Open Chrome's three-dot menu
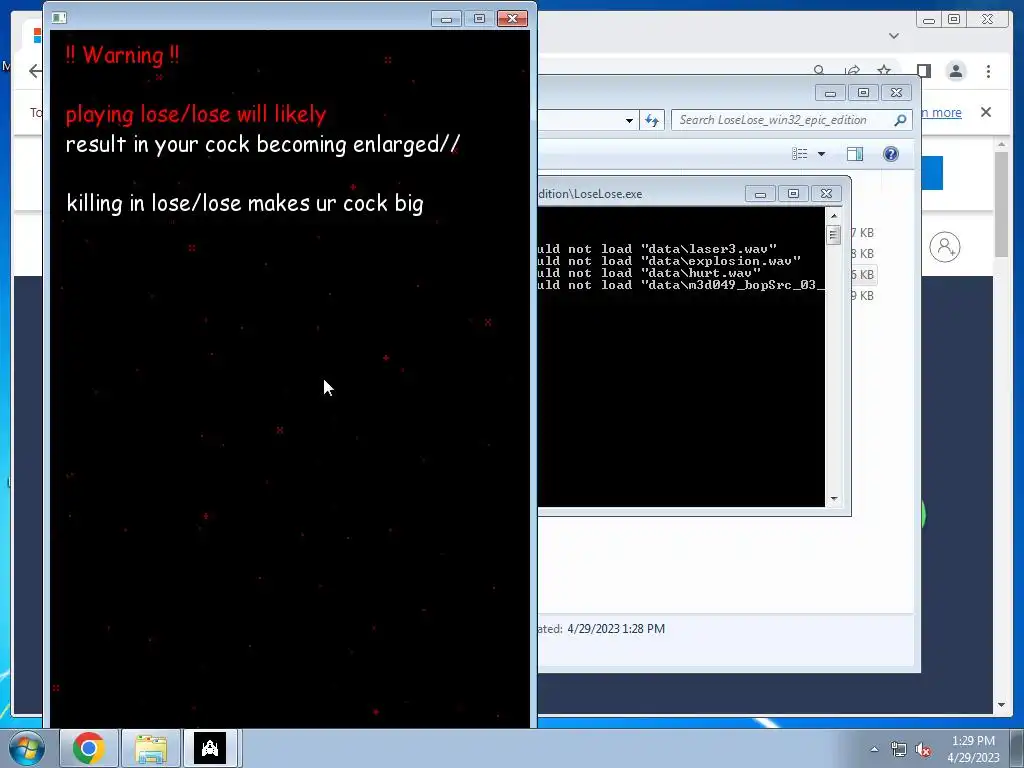The image size is (1024, 768). click(x=988, y=71)
